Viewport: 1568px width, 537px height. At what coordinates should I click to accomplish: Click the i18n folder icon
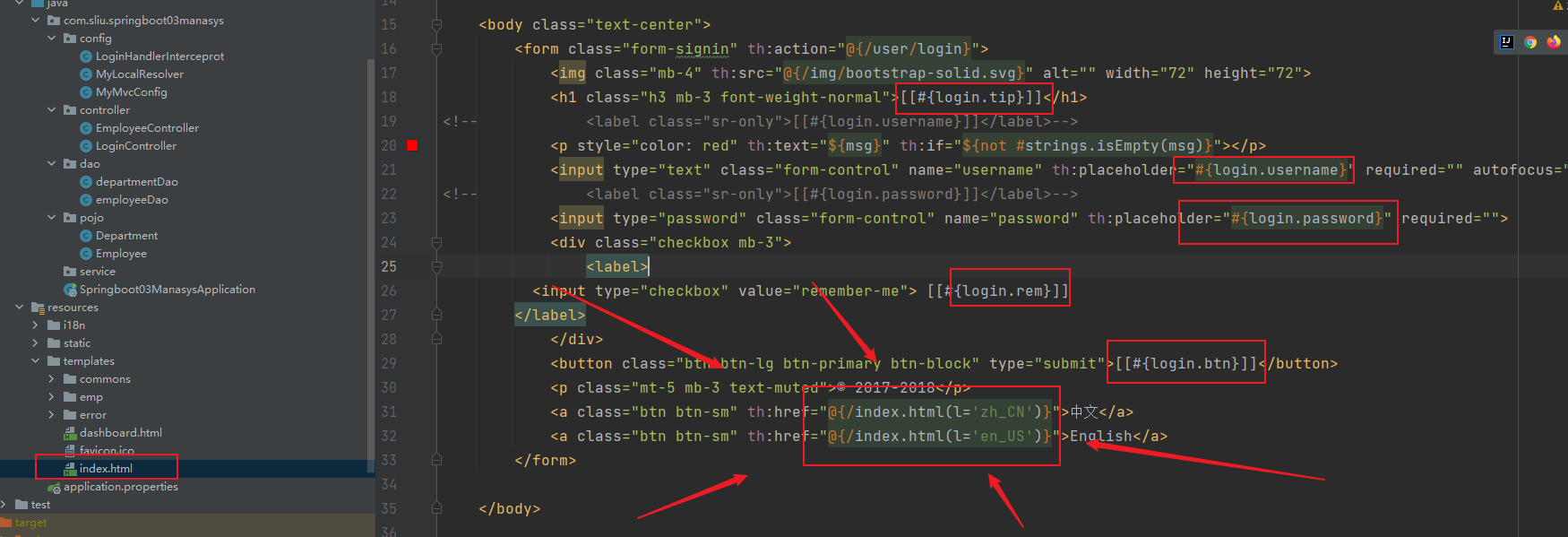click(x=54, y=325)
